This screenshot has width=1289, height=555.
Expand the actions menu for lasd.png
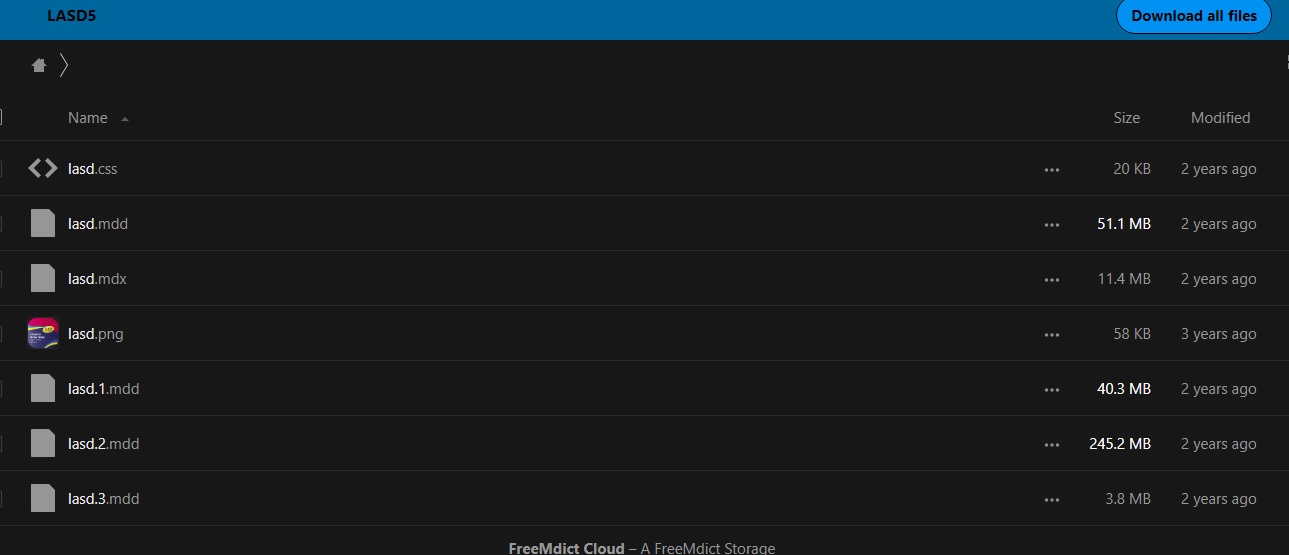[1051, 335]
